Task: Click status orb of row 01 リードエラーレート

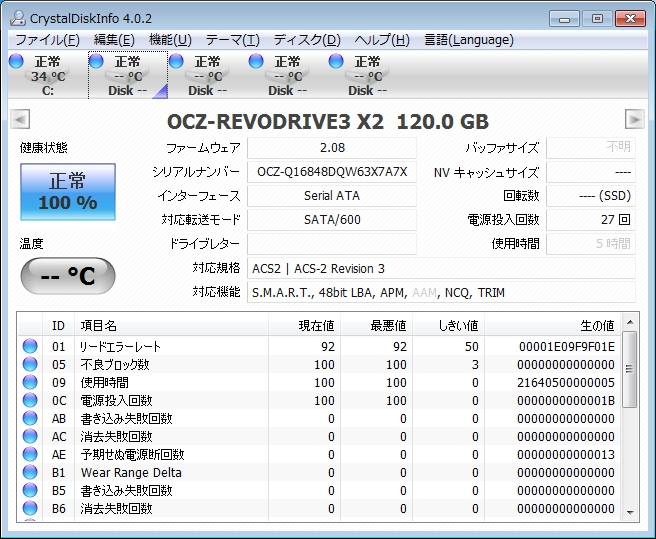Action: point(30,346)
